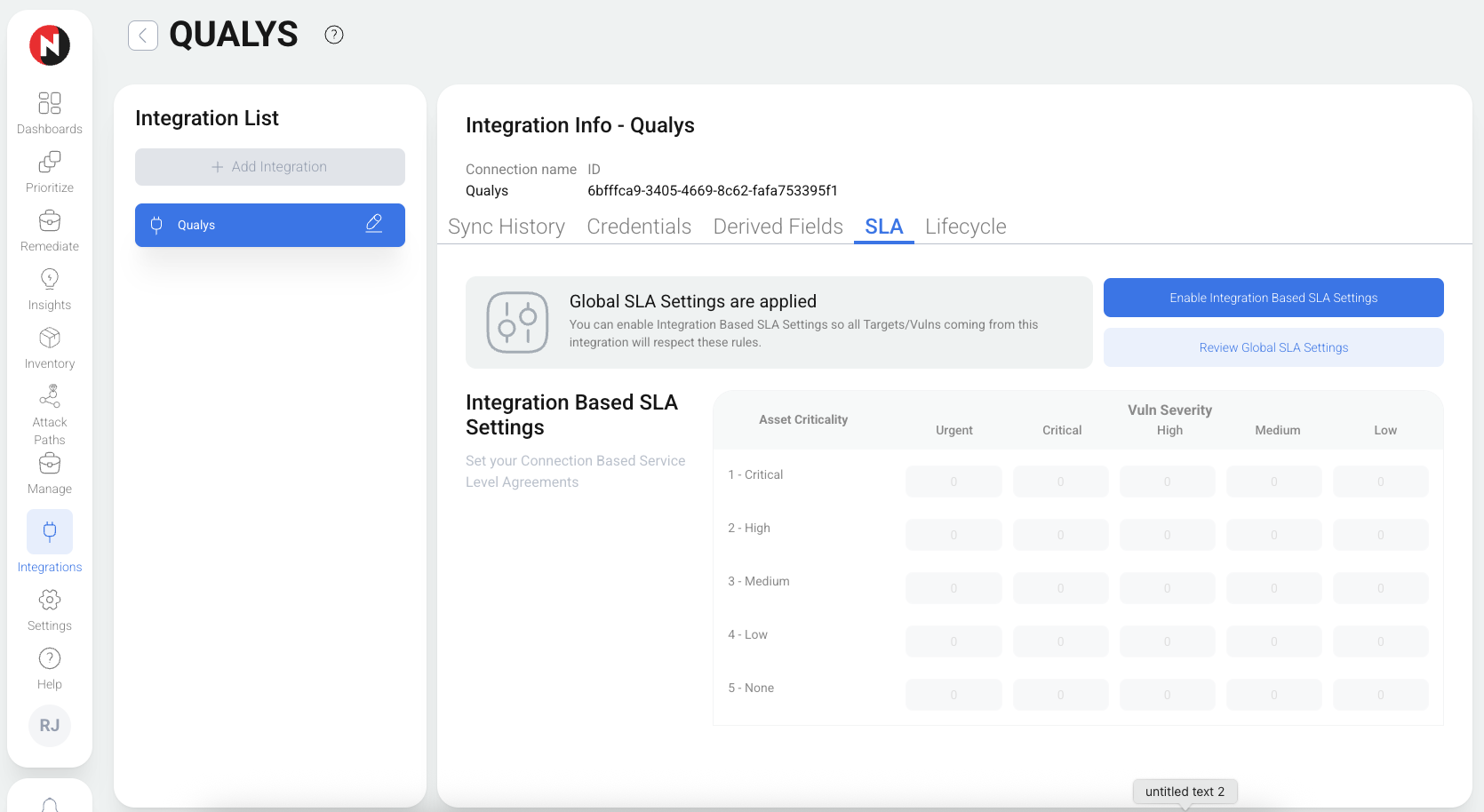Viewport: 1484px width, 812px height.
Task: Click the Urgent column header
Action: pos(954,430)
